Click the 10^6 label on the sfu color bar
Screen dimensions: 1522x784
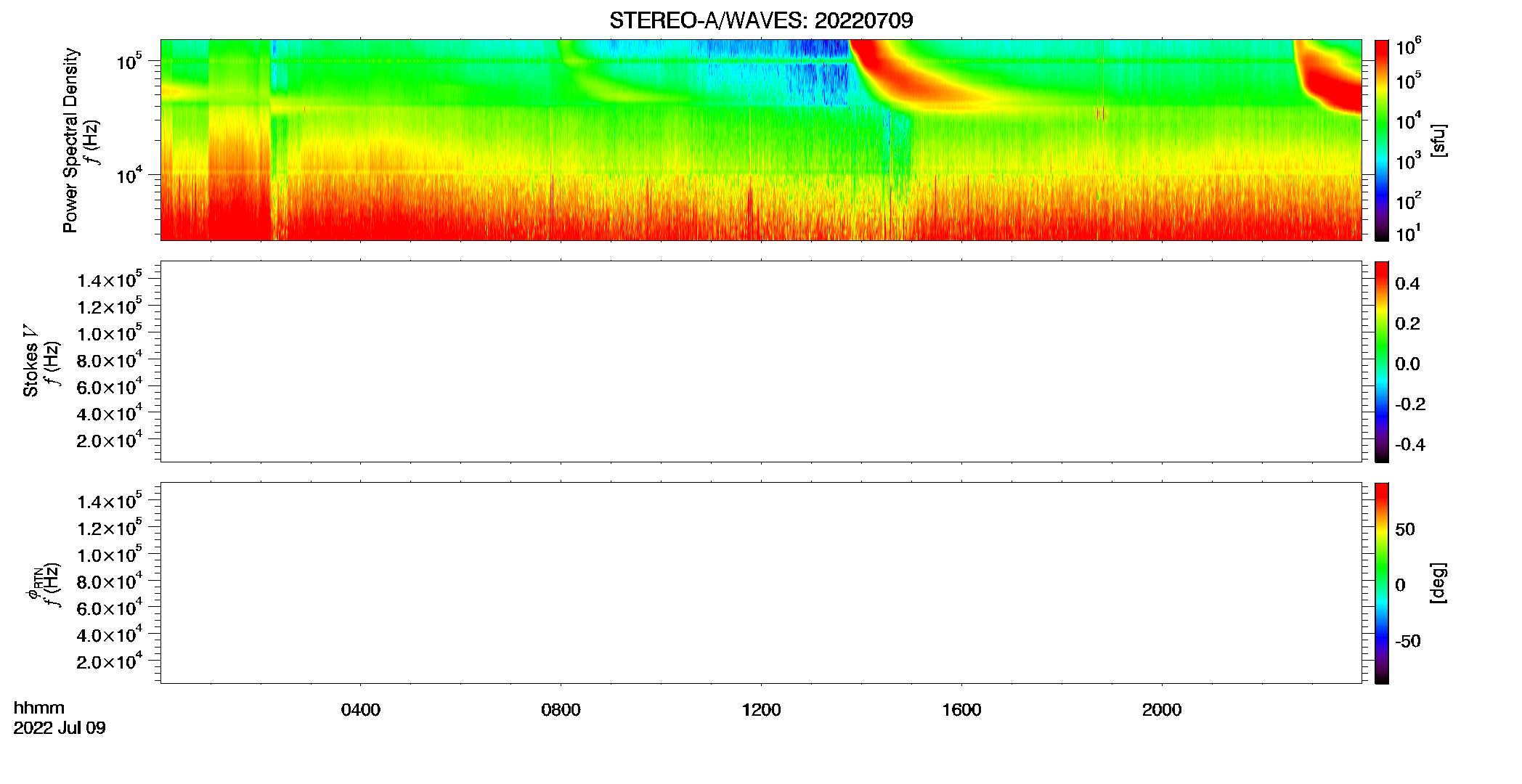(x=1408, y=46)
